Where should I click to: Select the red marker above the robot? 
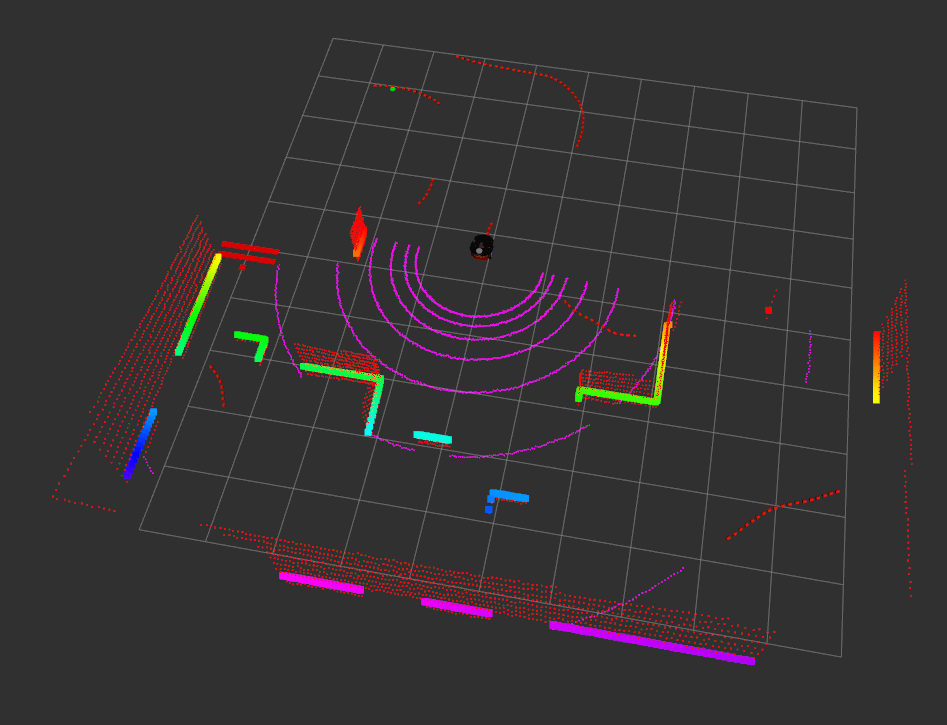(x=489, y=228)
